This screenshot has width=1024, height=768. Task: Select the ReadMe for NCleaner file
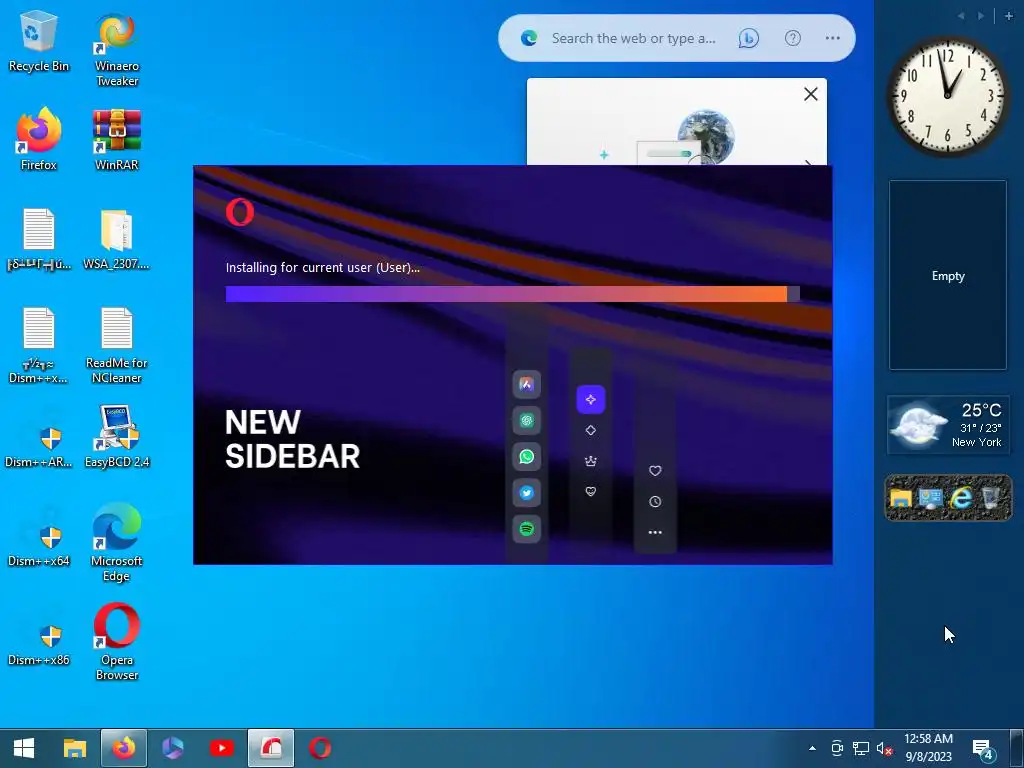point(116,345)
